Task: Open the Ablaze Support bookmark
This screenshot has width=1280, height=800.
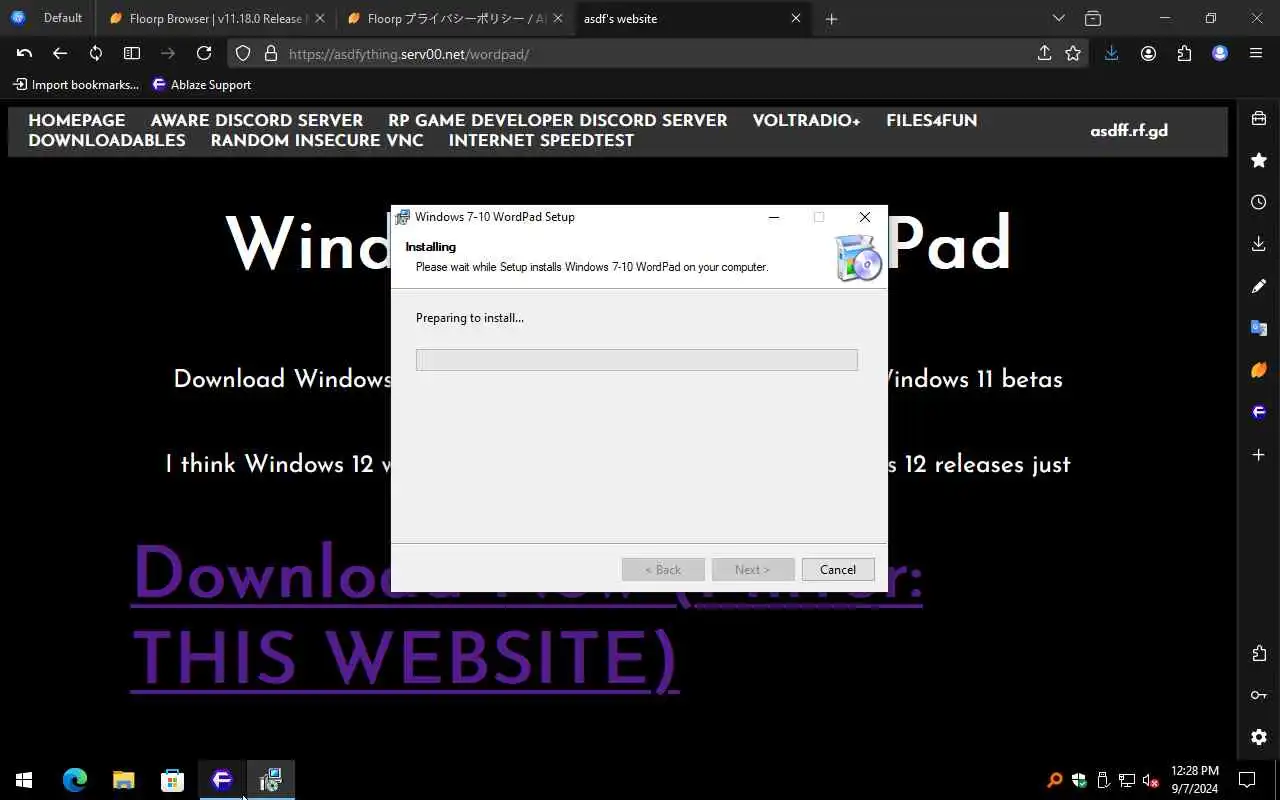Action: 201,85
